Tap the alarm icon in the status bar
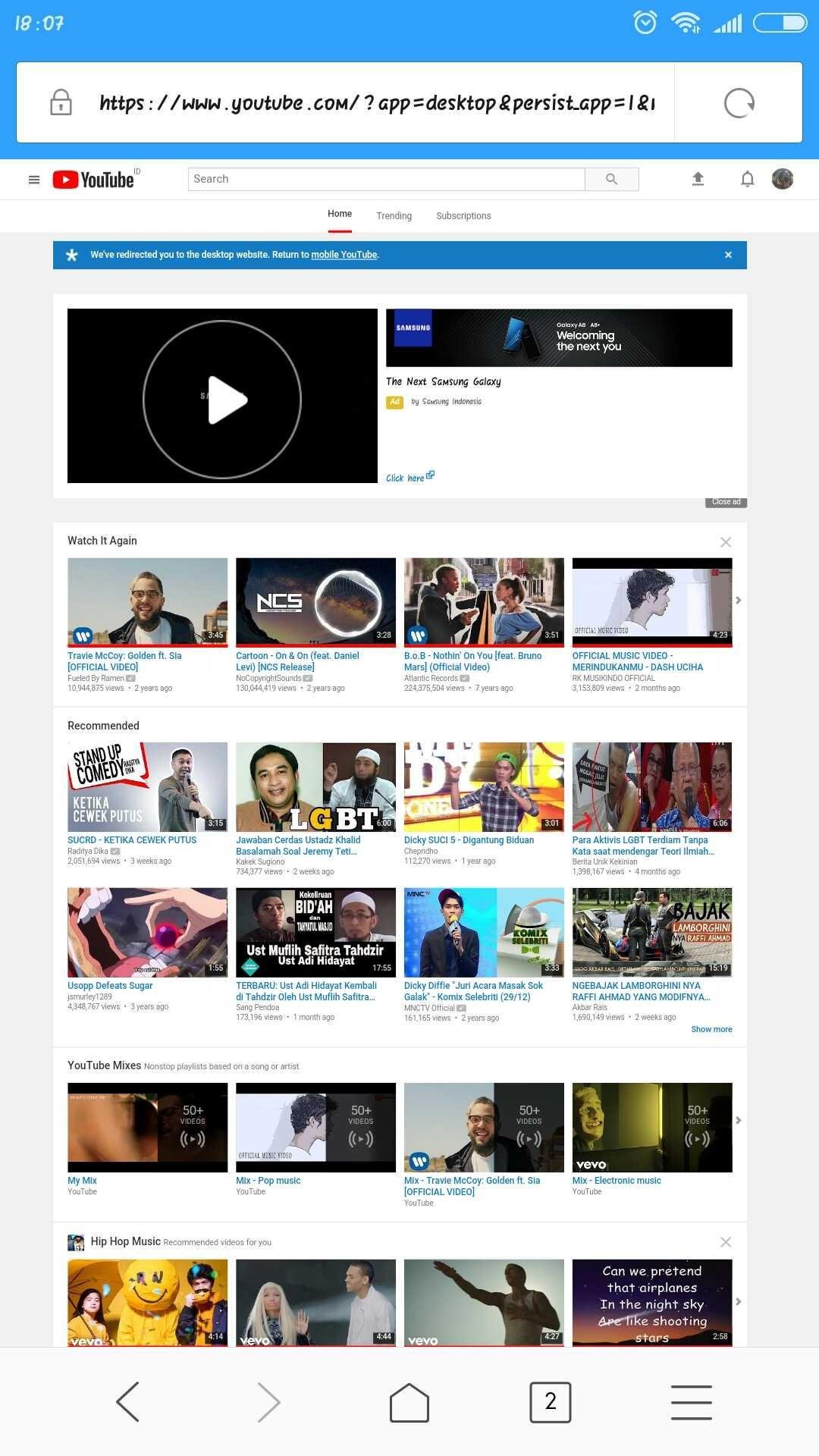 [x=645, y=23]
